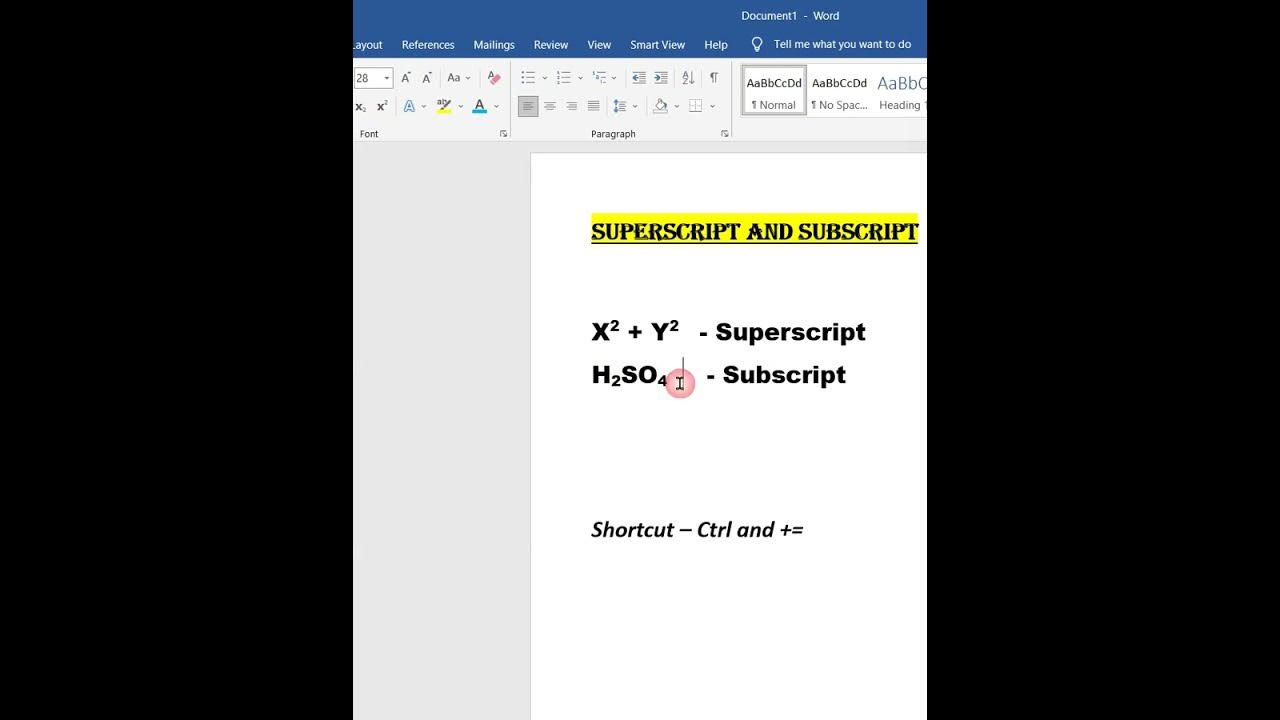Apply subscript formatting
Image resolution: width=1280 pixels, height=720 pixels.
[x=360, y=106]
